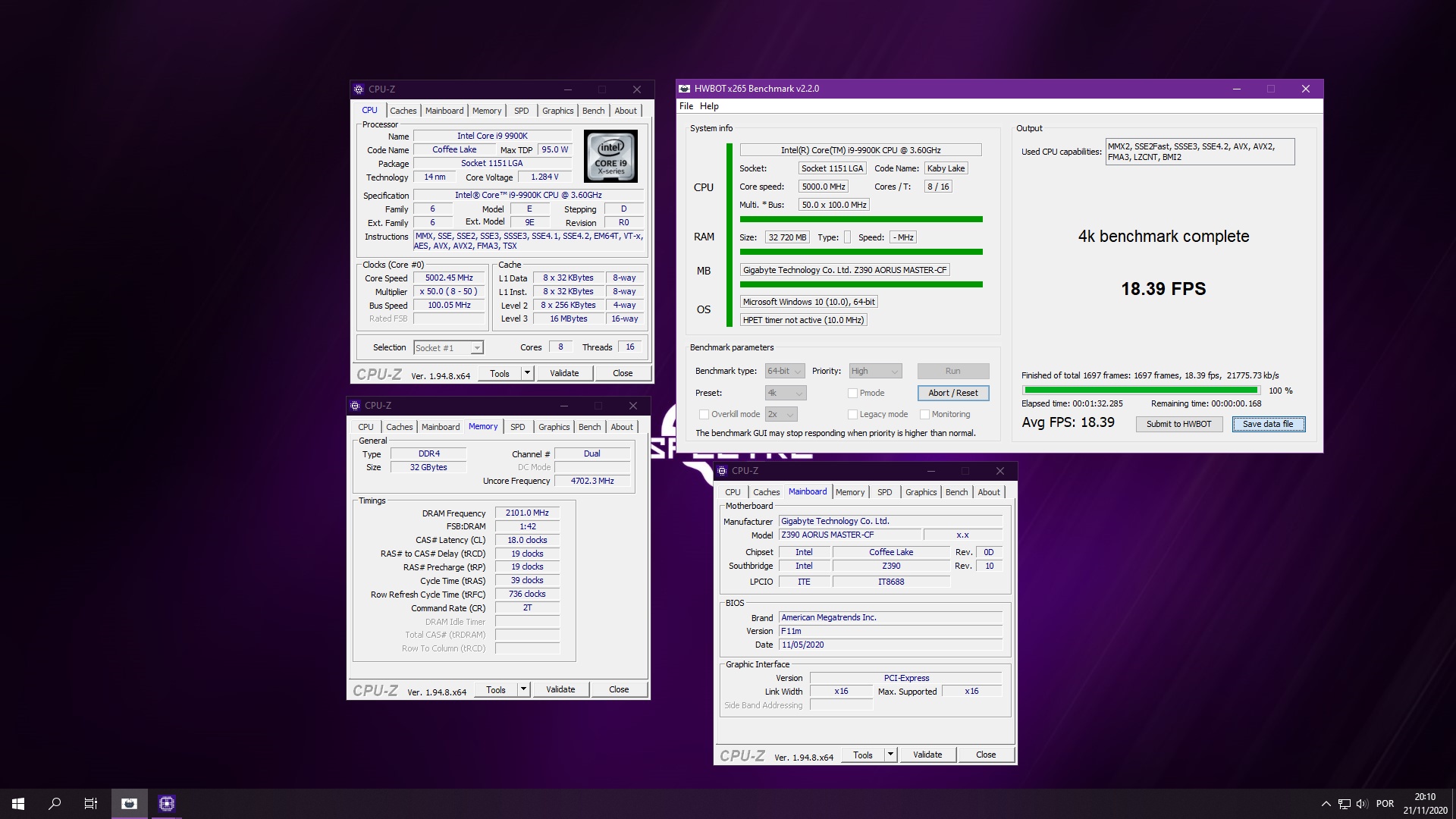Click the CAS# Latency 18.0 clocks value

(x=527, y=541)
